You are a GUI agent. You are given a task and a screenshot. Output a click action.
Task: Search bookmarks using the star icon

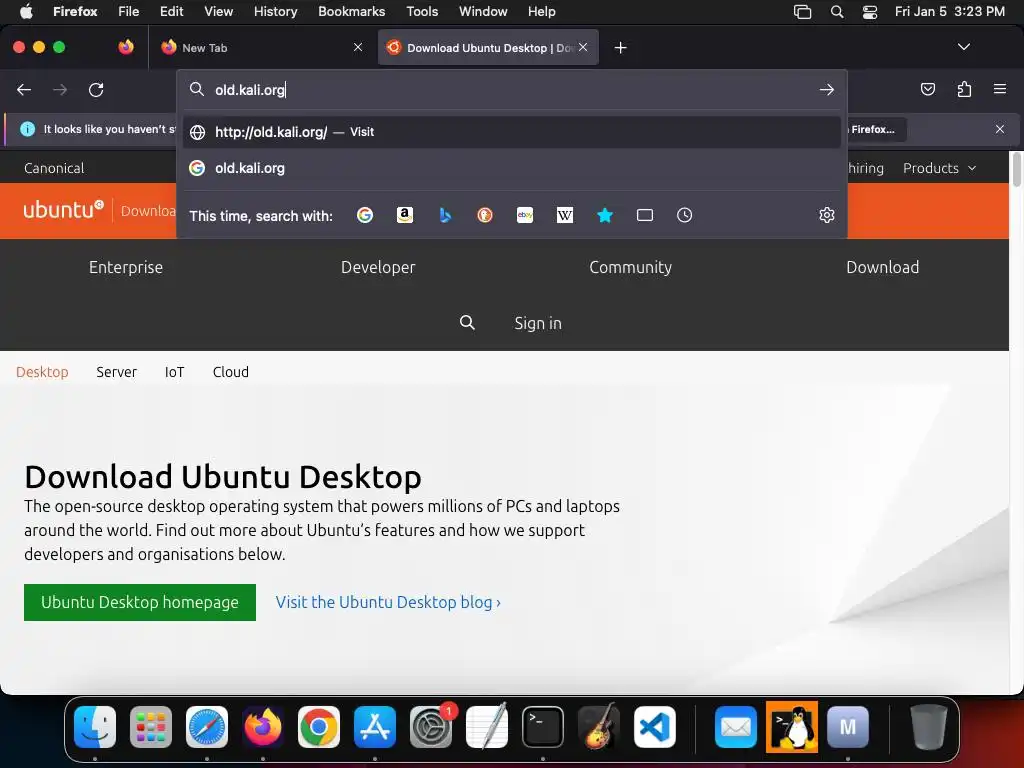(x=605, y=215)
